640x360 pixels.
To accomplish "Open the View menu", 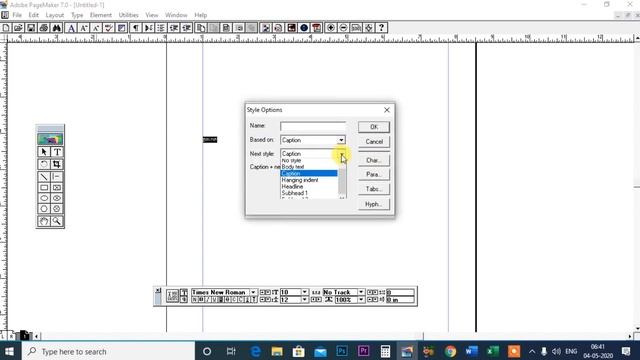I will [151, 15].
